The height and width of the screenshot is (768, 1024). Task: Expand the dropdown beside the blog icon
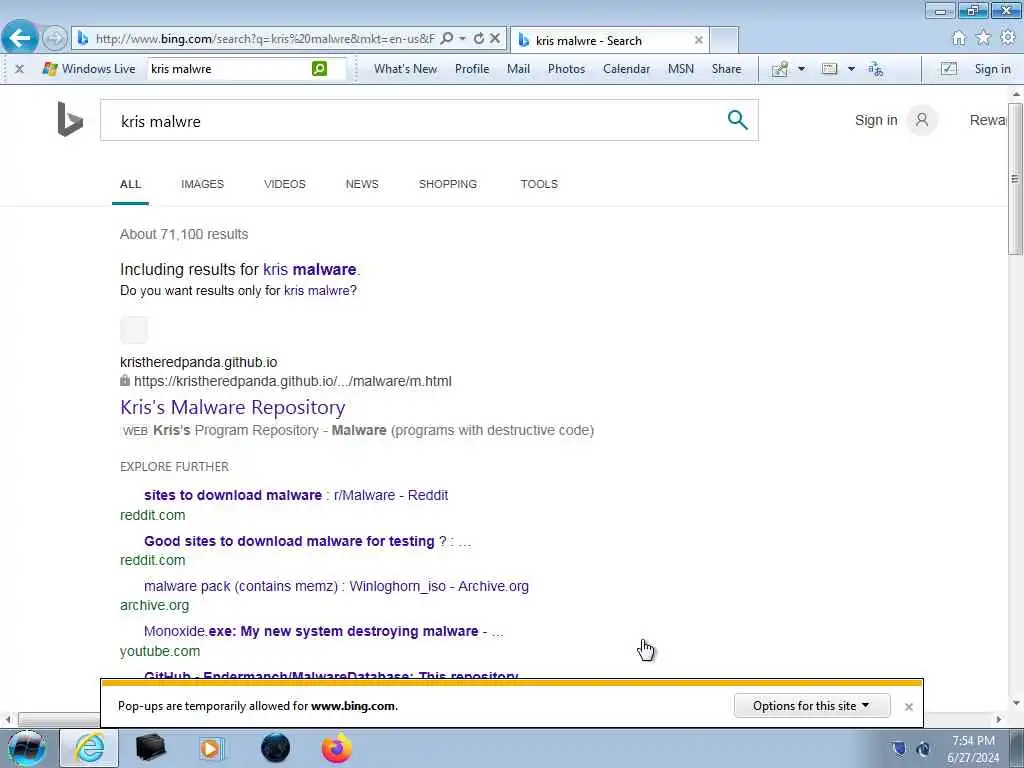click(801, 69)
